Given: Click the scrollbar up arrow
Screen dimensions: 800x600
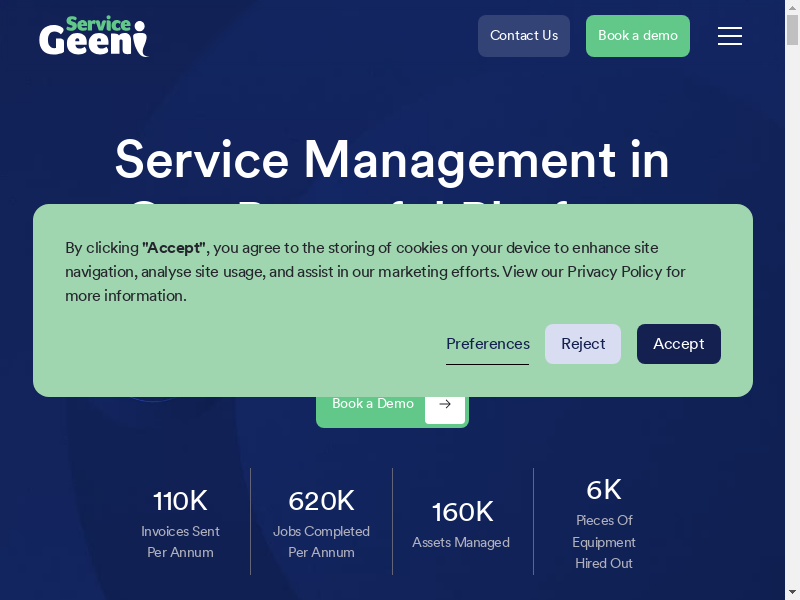Looking at the screenshot, I should [x=792, y=7].
